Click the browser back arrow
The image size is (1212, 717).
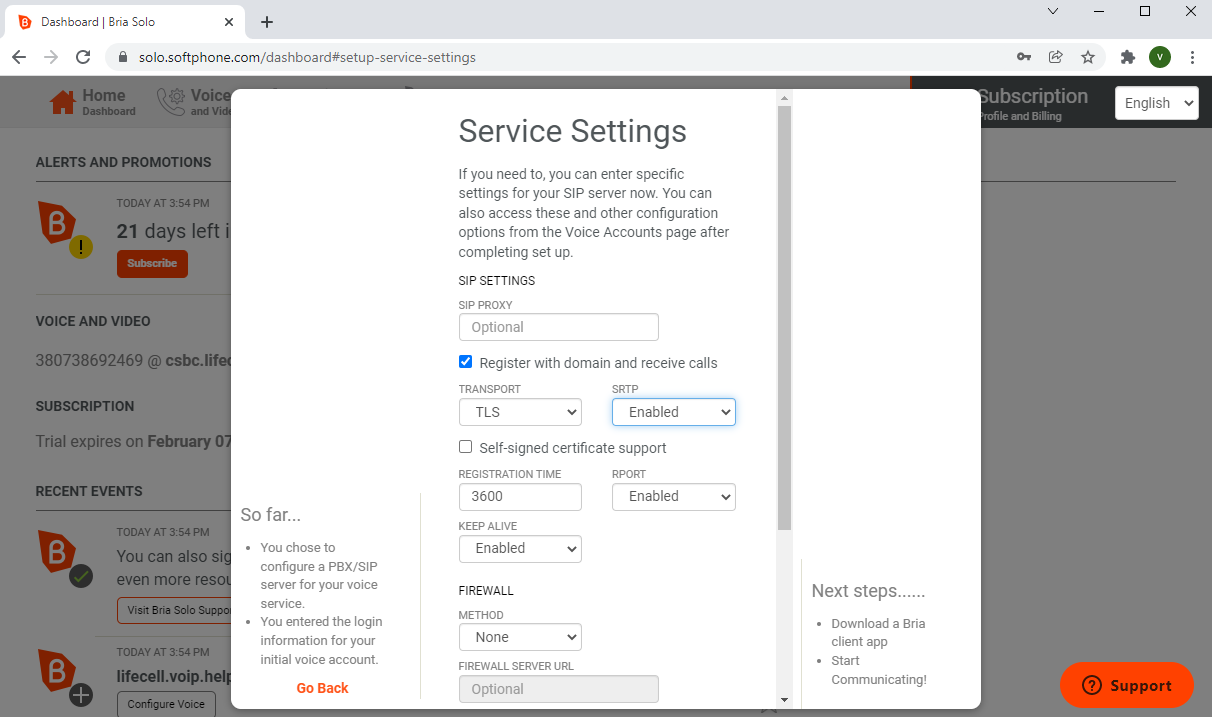(x=21, y=57)
